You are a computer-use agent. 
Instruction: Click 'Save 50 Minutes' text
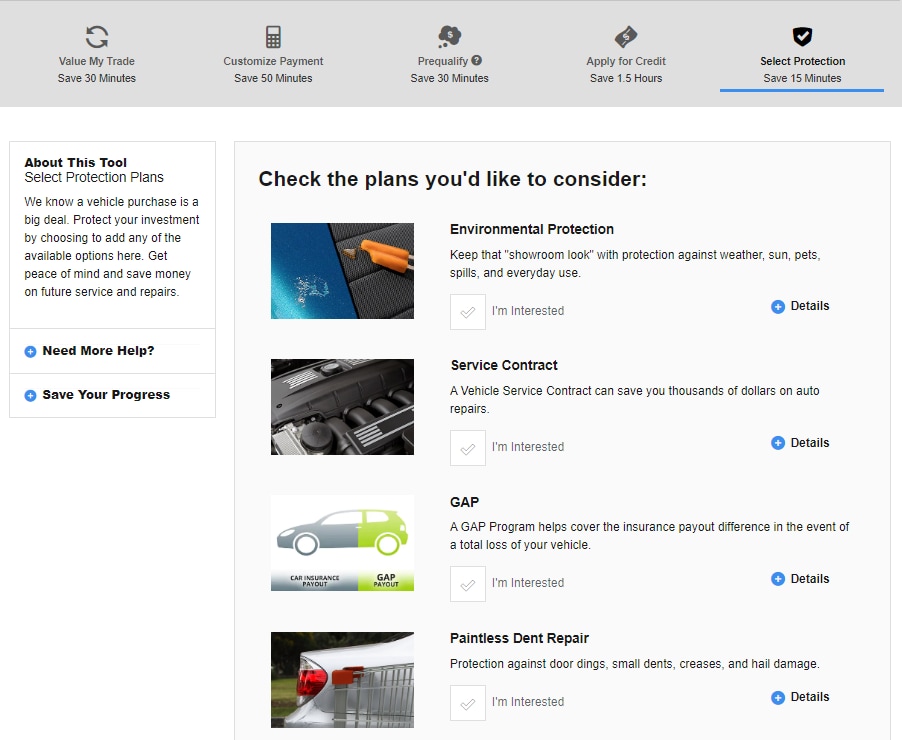(x=273, y=78)
